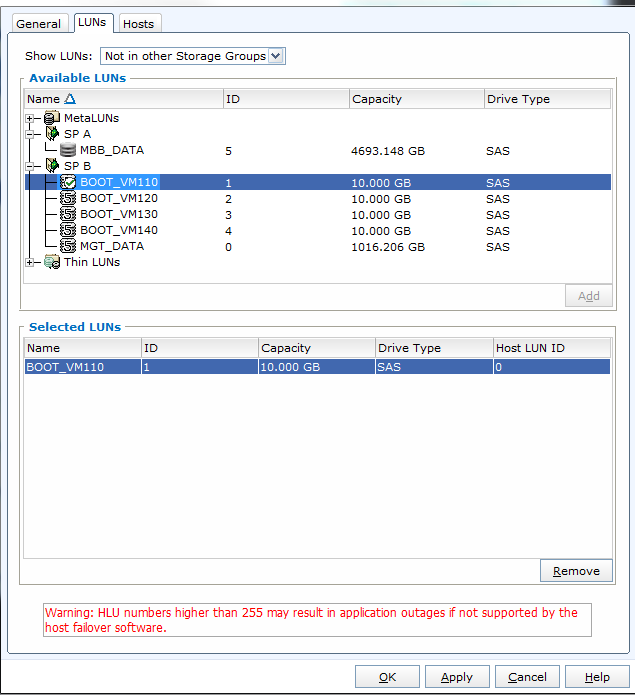Click the checked icon beside BOOT_VM110
The image size is (635, 695).
pos(68,182)
